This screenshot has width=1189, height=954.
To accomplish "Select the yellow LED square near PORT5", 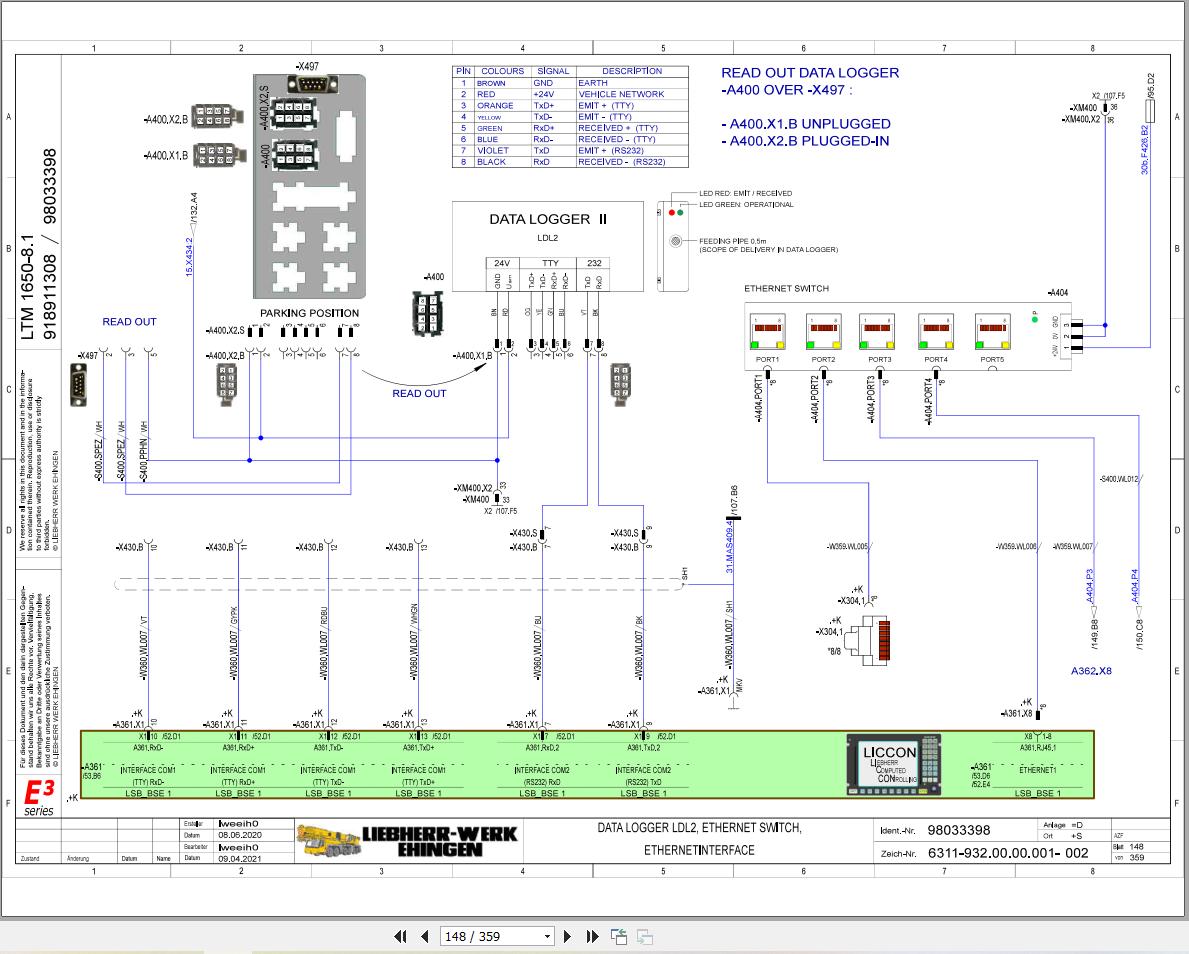I will click(x=1003, y=345).
